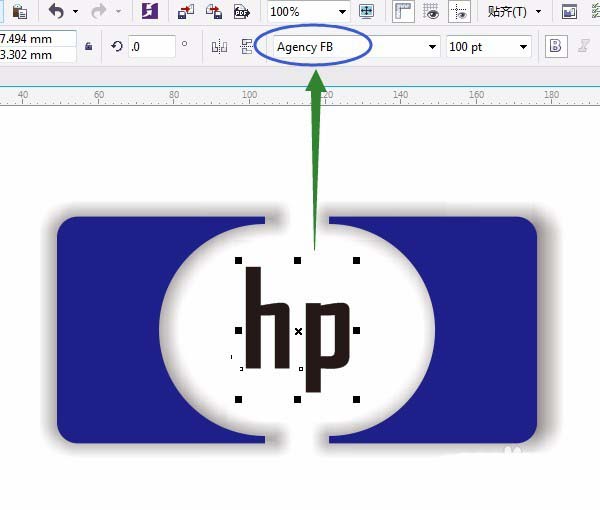The image size is (600, 510).
Task: Toggle bold formatting
Action: pyautogui.click(x=556, y=46)
